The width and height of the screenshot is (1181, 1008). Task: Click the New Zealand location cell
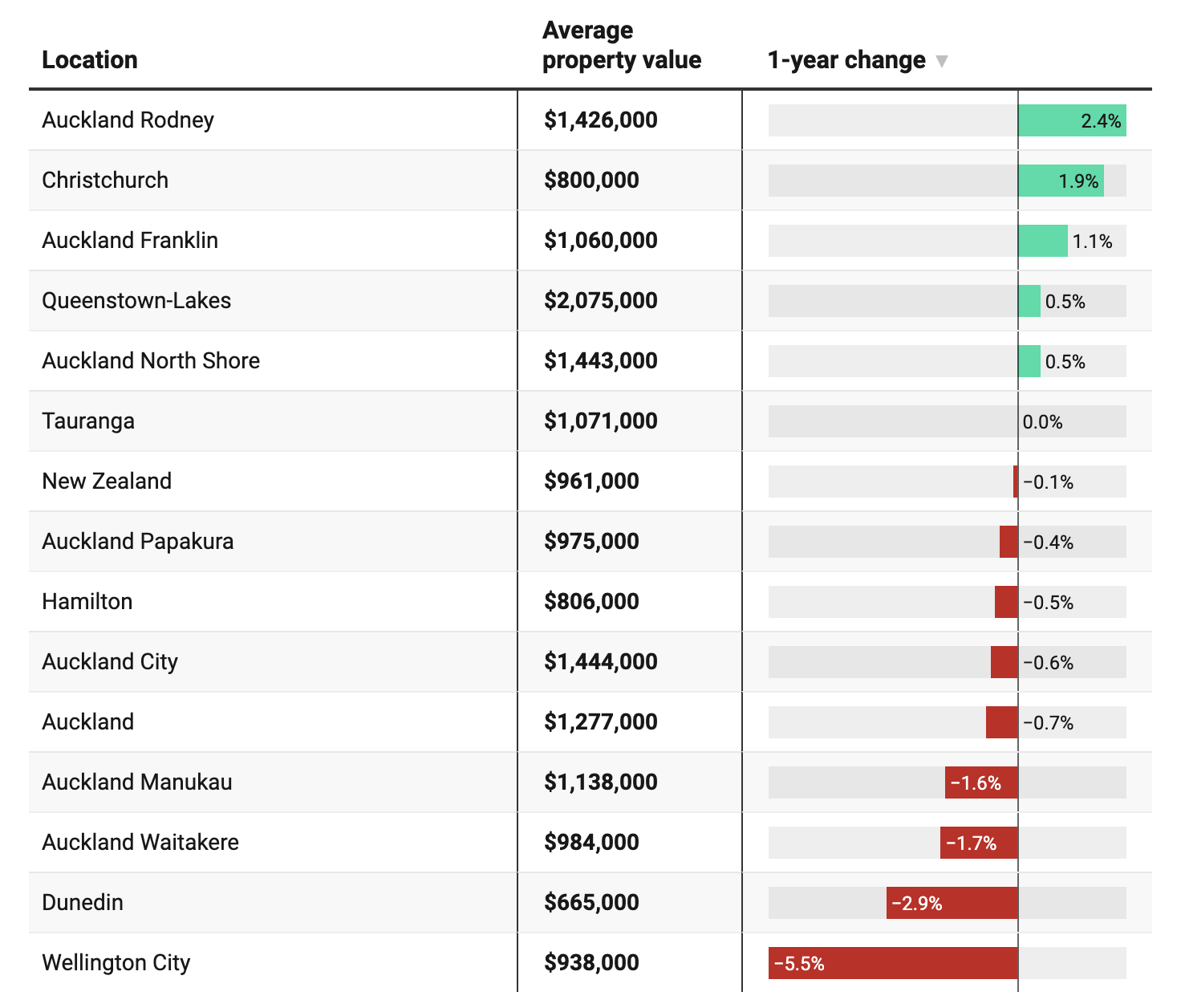coord(107,482)
